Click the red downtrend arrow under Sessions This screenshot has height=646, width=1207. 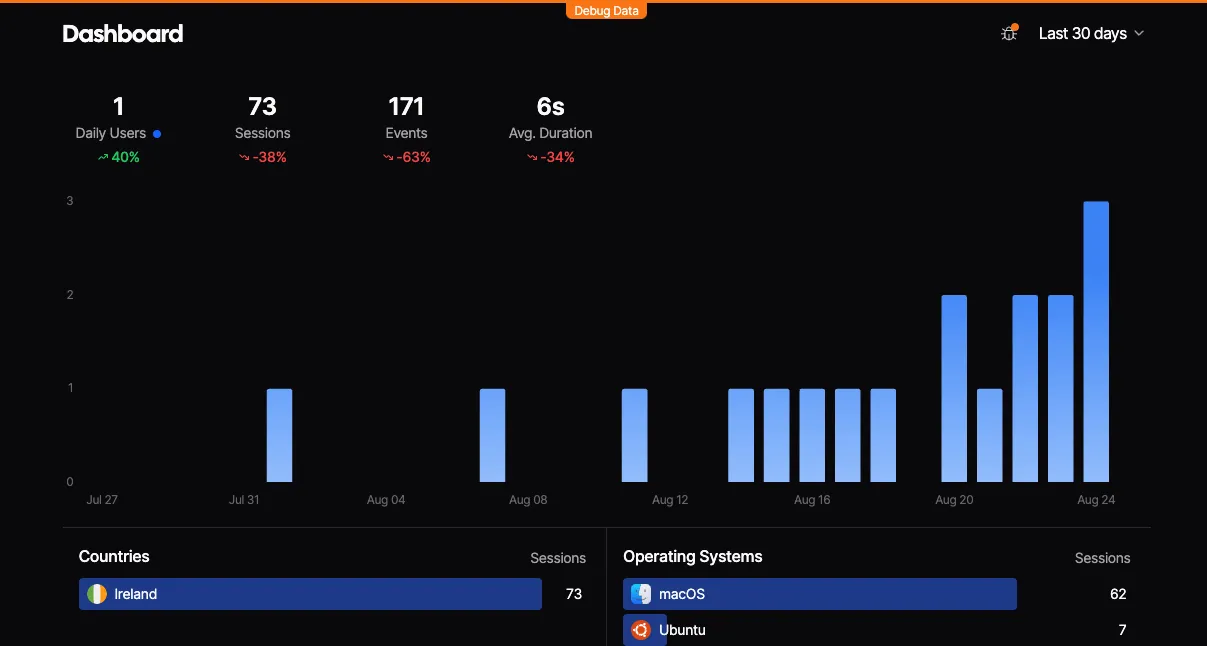244,157
